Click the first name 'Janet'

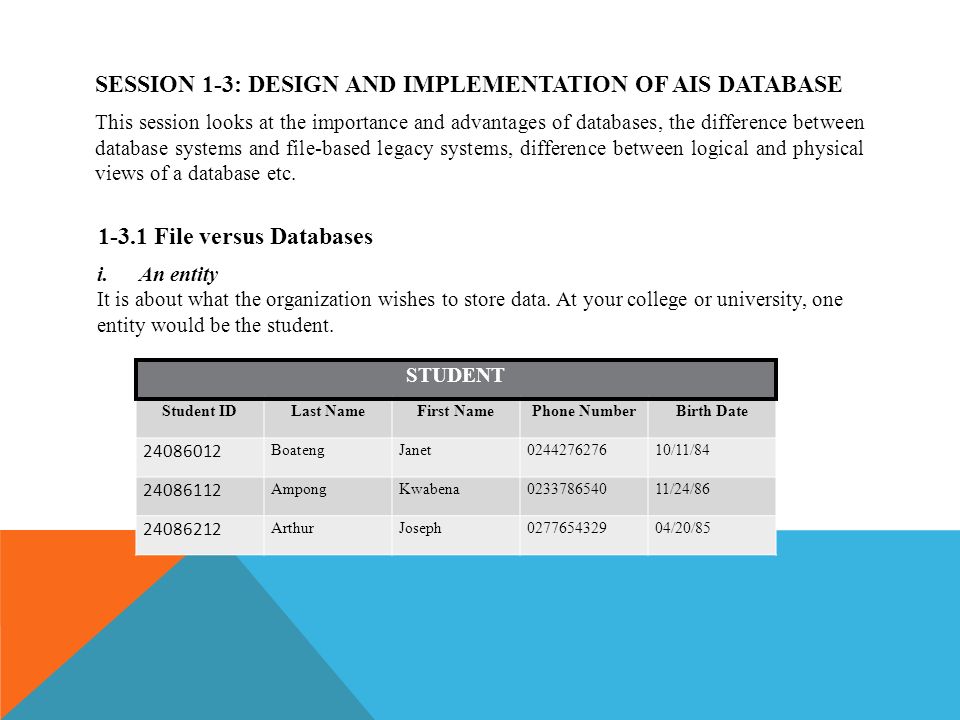click(415, 450)
